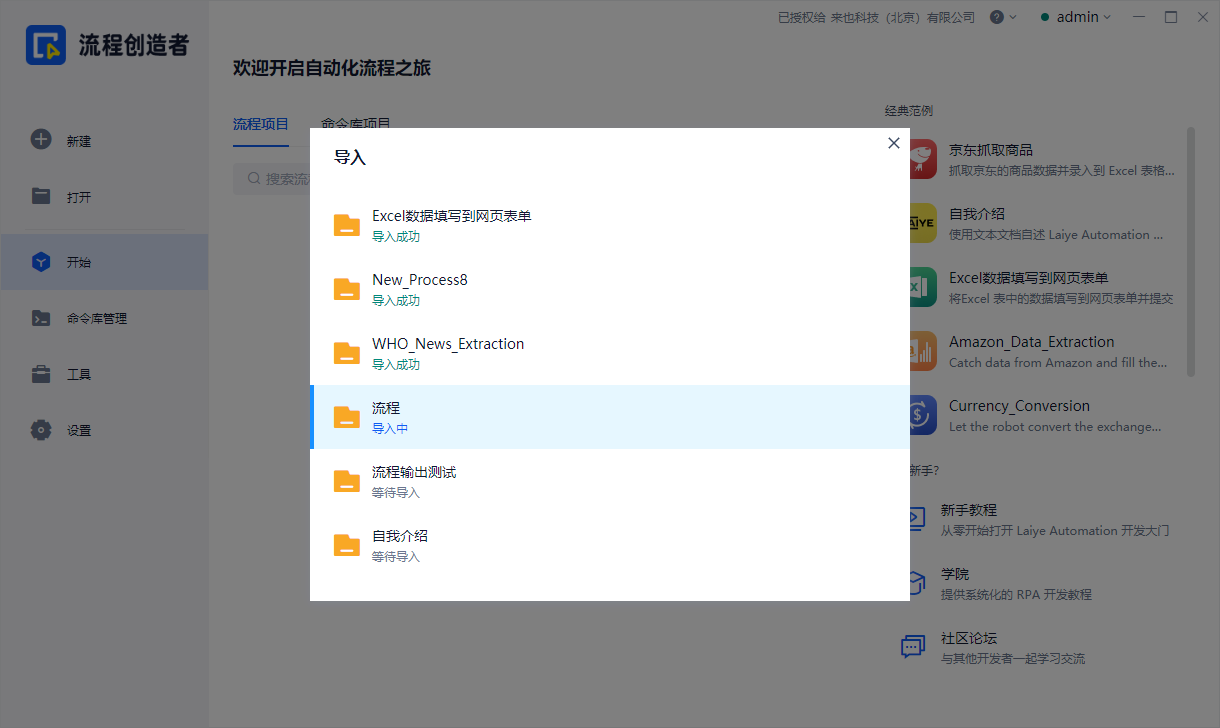1220x728 pixels.
Task: Click the WHO_News_Extraction import entry
Action: pyautogui.click(x=609, y=353)
